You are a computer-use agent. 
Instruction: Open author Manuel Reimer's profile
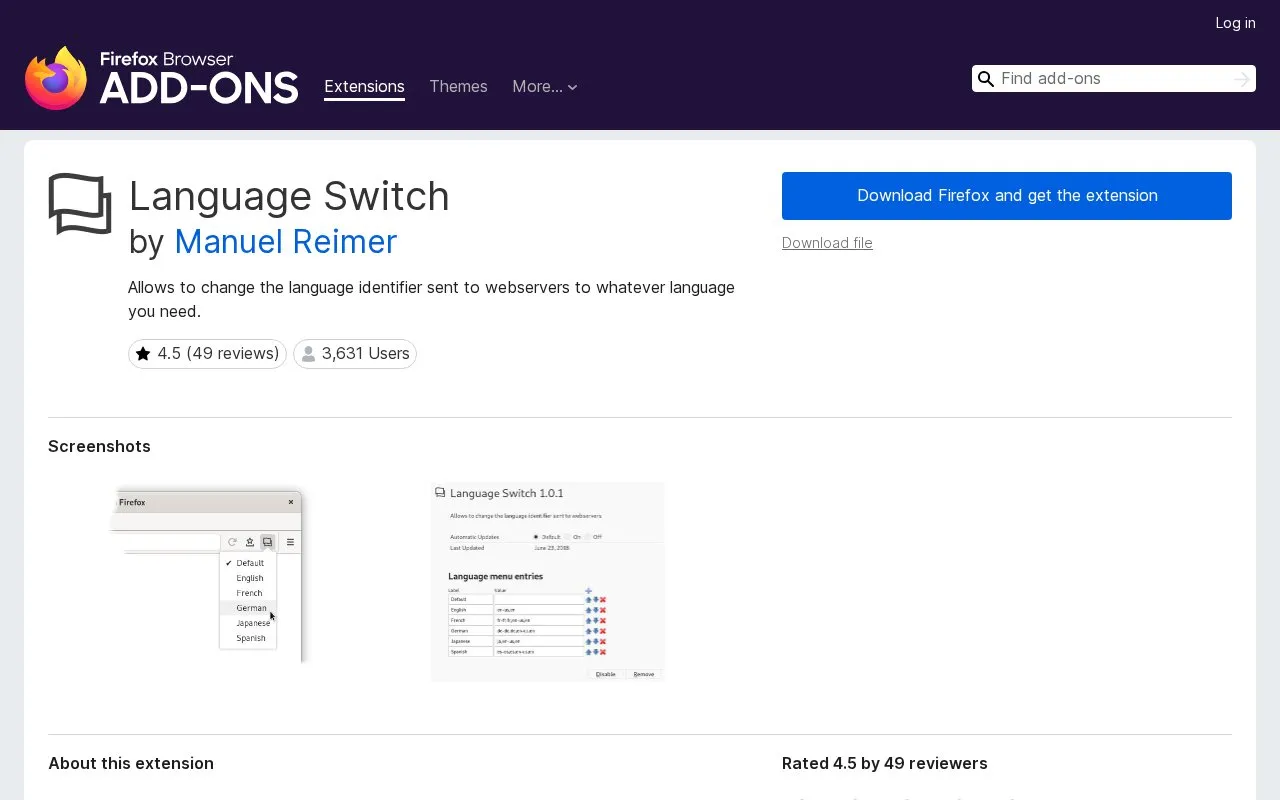pos(285,242)
